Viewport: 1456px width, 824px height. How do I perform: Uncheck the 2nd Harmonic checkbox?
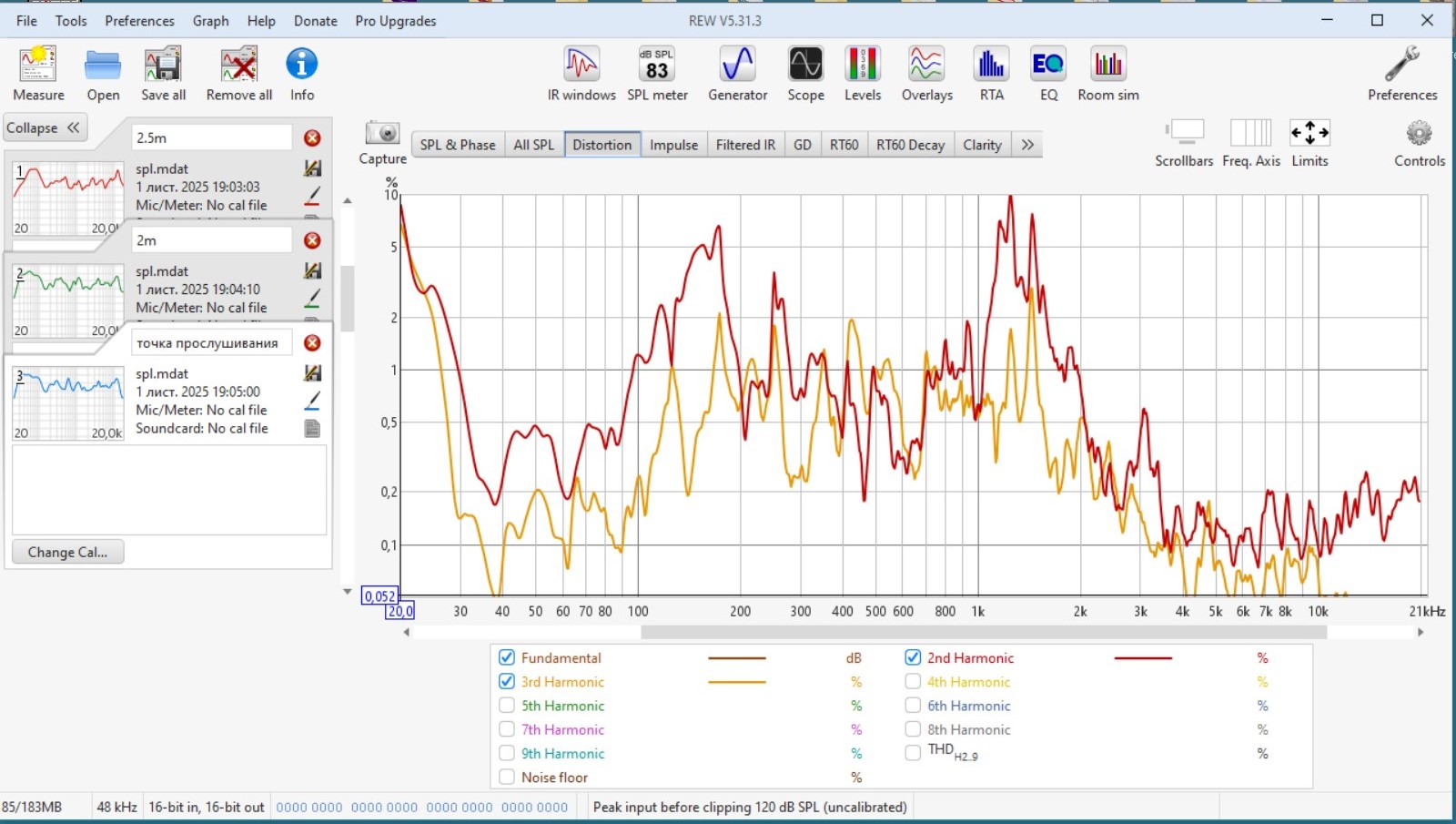(x=913, y=657)
